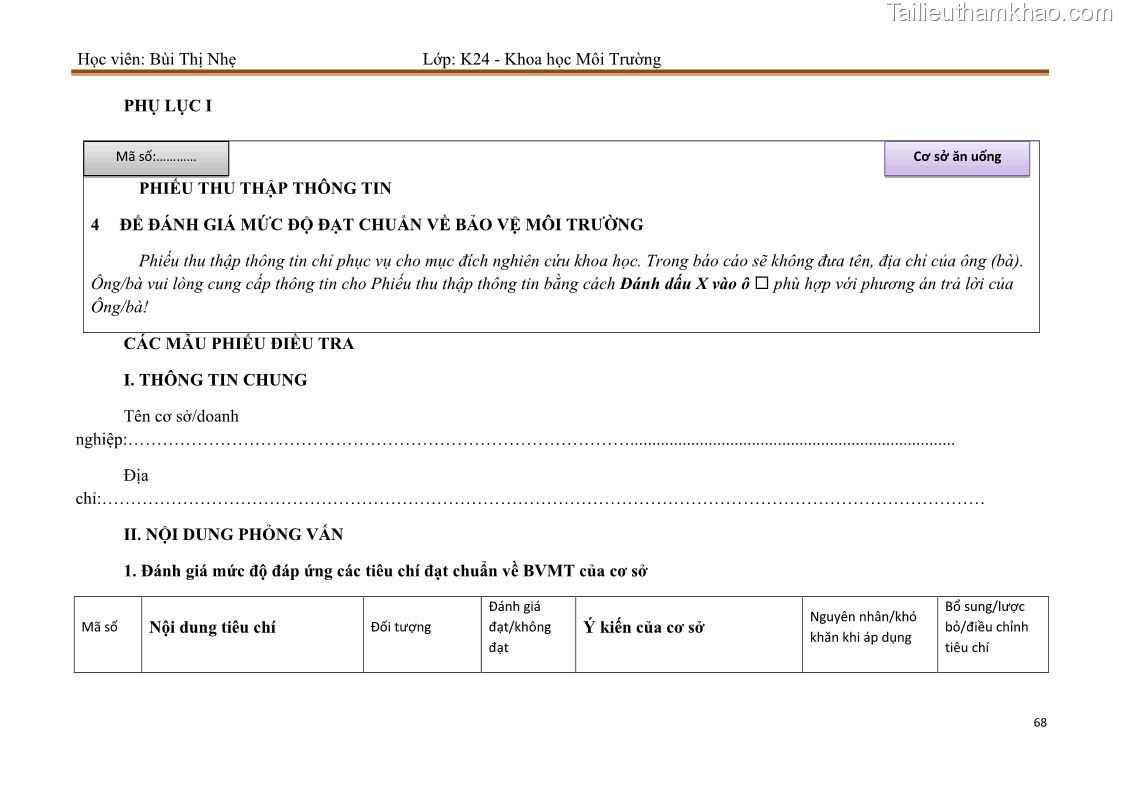This screenshot has width=1123, height=794.
Task: Click the "Đánh giá đạt/không đạt" header cell
Action: (x=520, y=627)
